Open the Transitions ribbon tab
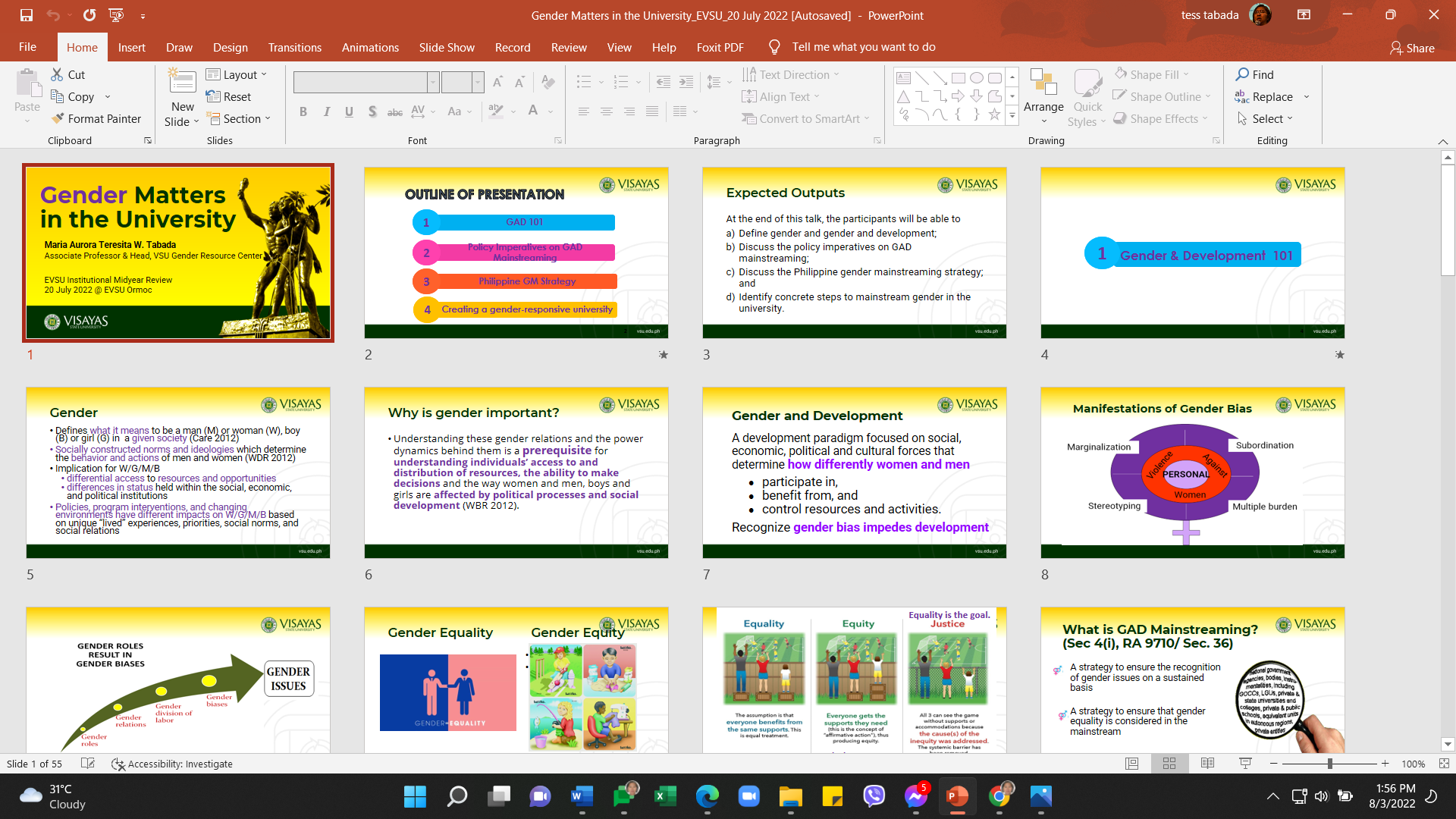This screenshot has height=819, width=1456. coord(294,47)
